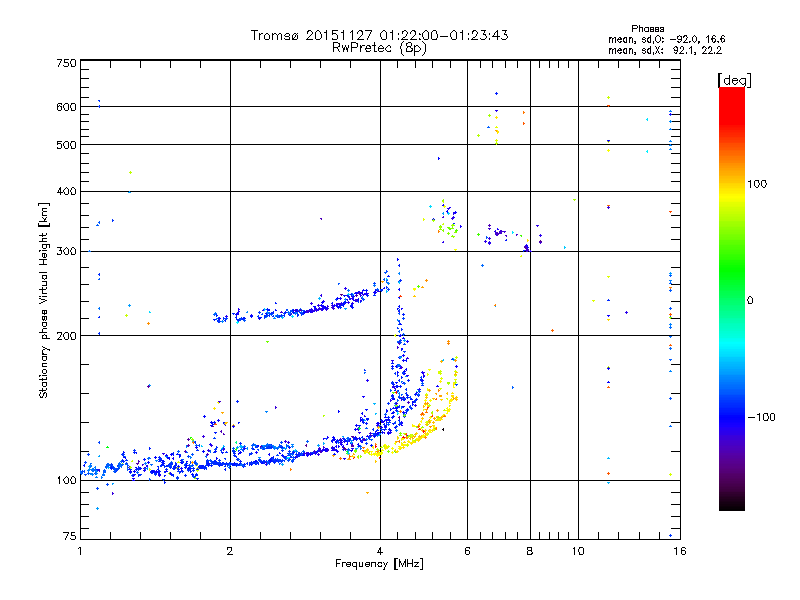Click the y-axis tick label '300'
The height and width of the screenshot is (600, 800).
(67, 252)
